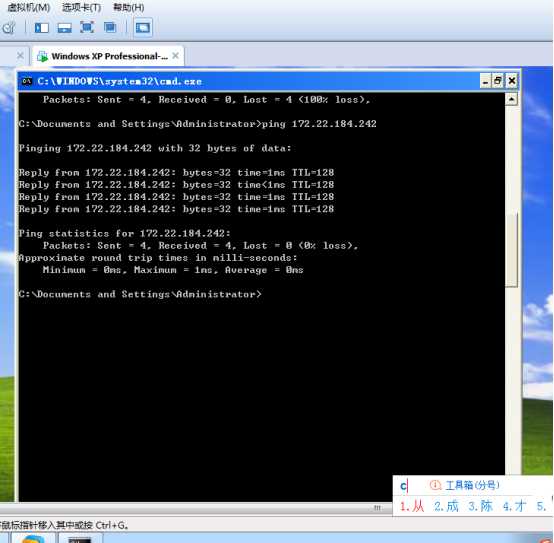Enter full screen mode via toolbar icon
554x543 pixels.
coord(87,27)
